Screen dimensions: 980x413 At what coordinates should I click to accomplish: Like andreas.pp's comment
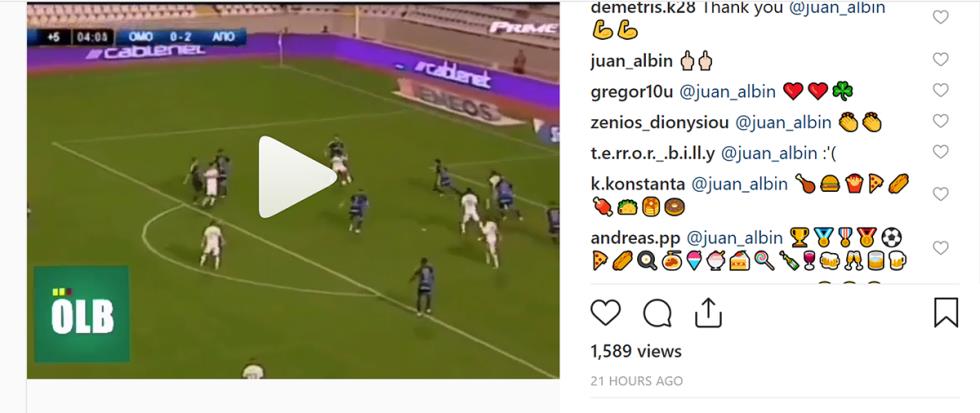941,248
